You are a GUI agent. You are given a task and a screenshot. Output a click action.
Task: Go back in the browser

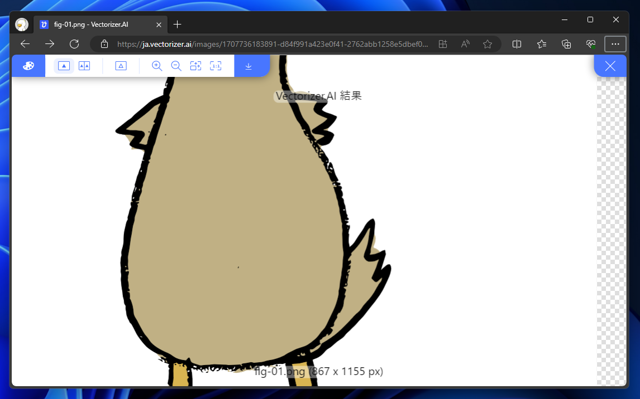click(25, 44)
